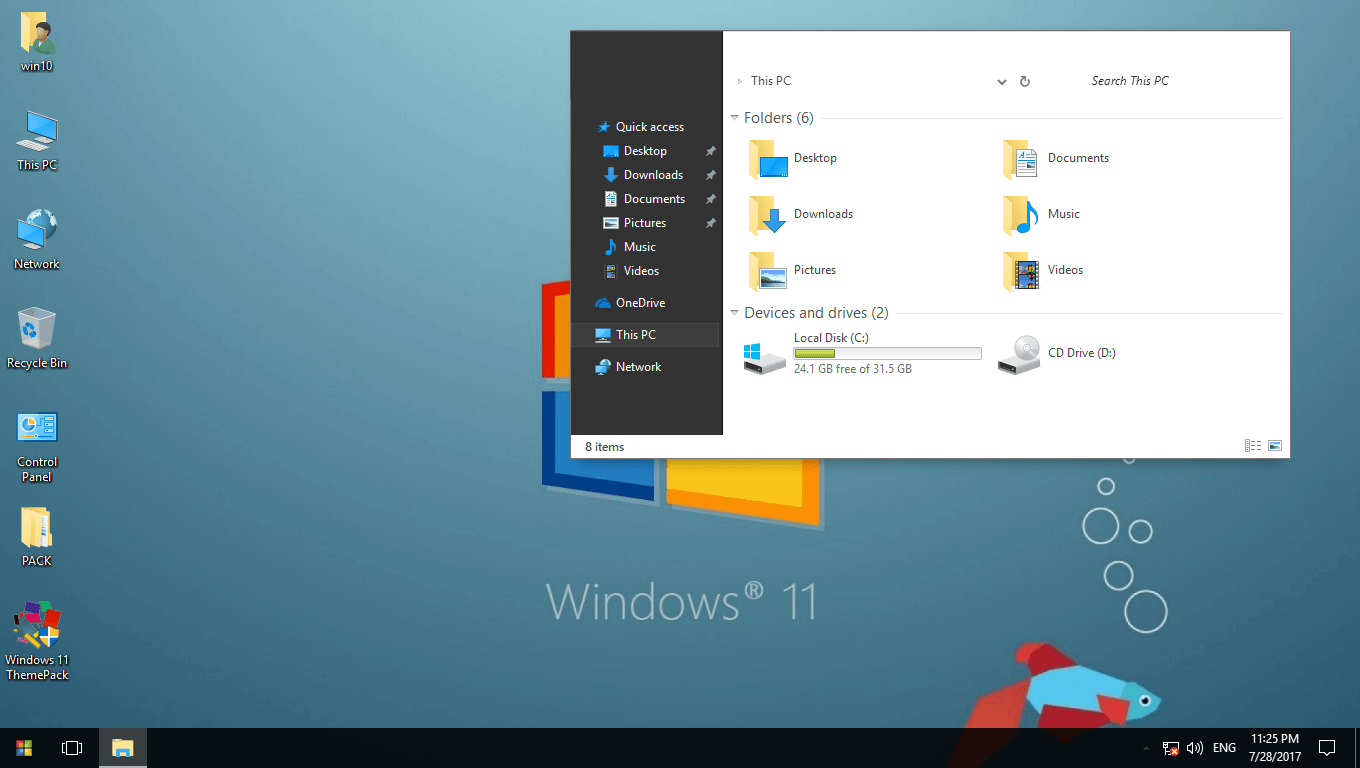Switch to large icons view in status bar

pyautogui.click(x=1275, y=446)
